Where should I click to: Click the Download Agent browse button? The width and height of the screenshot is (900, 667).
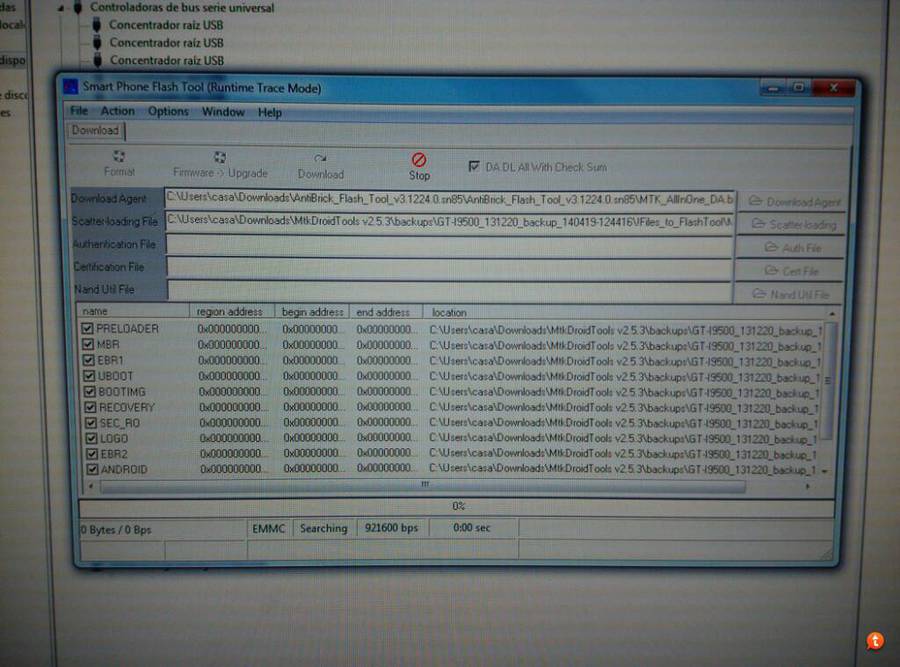tap(794, 201)
